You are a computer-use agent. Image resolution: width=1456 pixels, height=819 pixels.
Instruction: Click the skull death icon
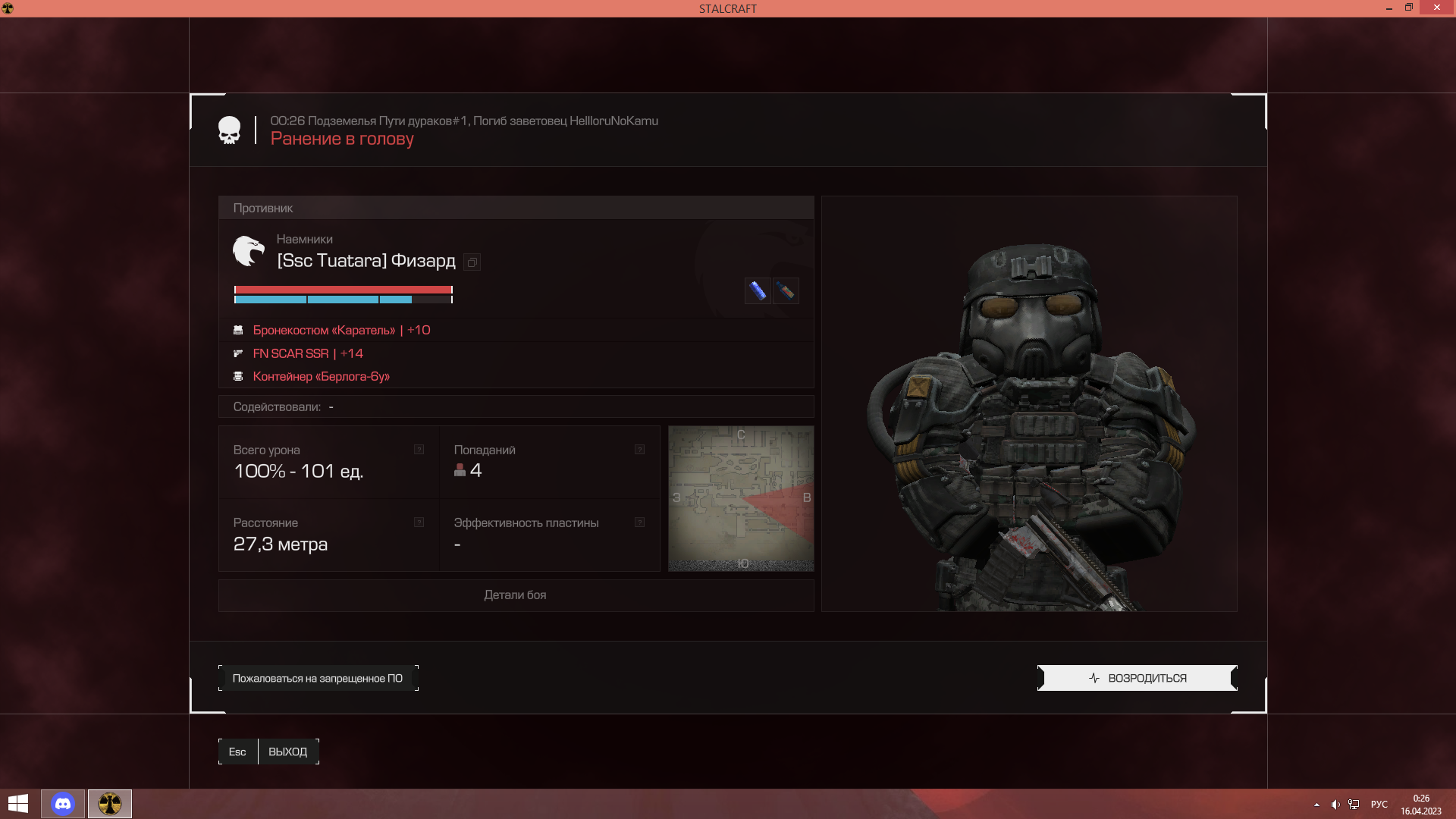coord(229,130)
